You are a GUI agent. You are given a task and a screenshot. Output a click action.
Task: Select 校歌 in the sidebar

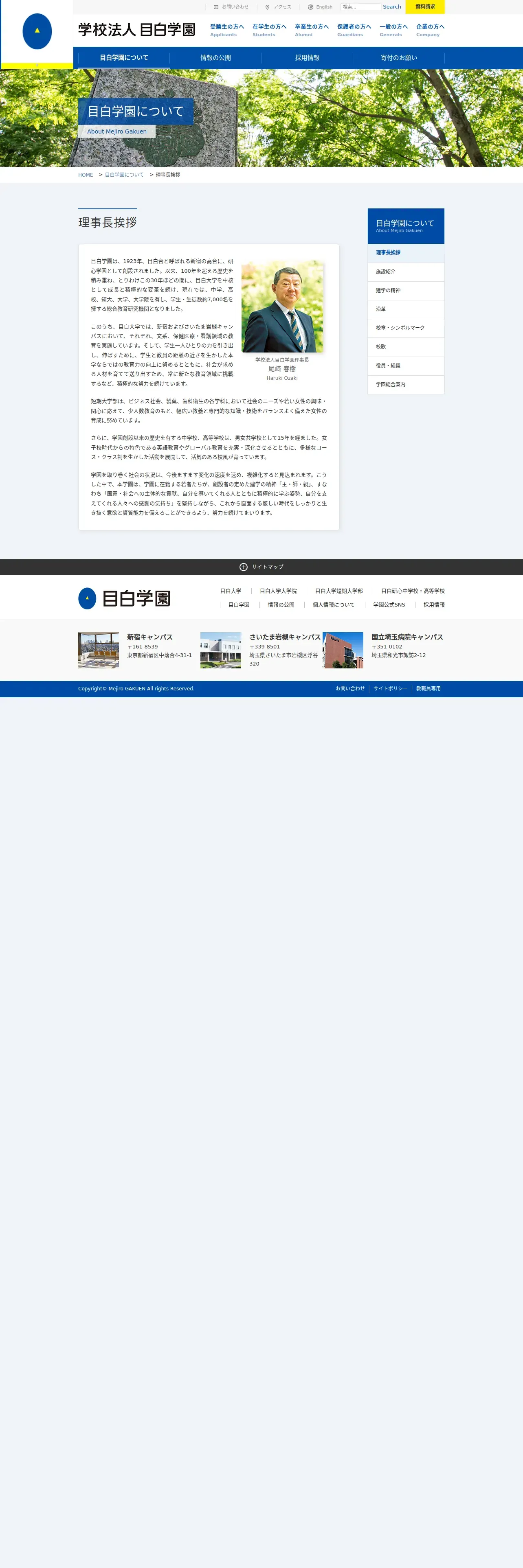tap(406, 347)
